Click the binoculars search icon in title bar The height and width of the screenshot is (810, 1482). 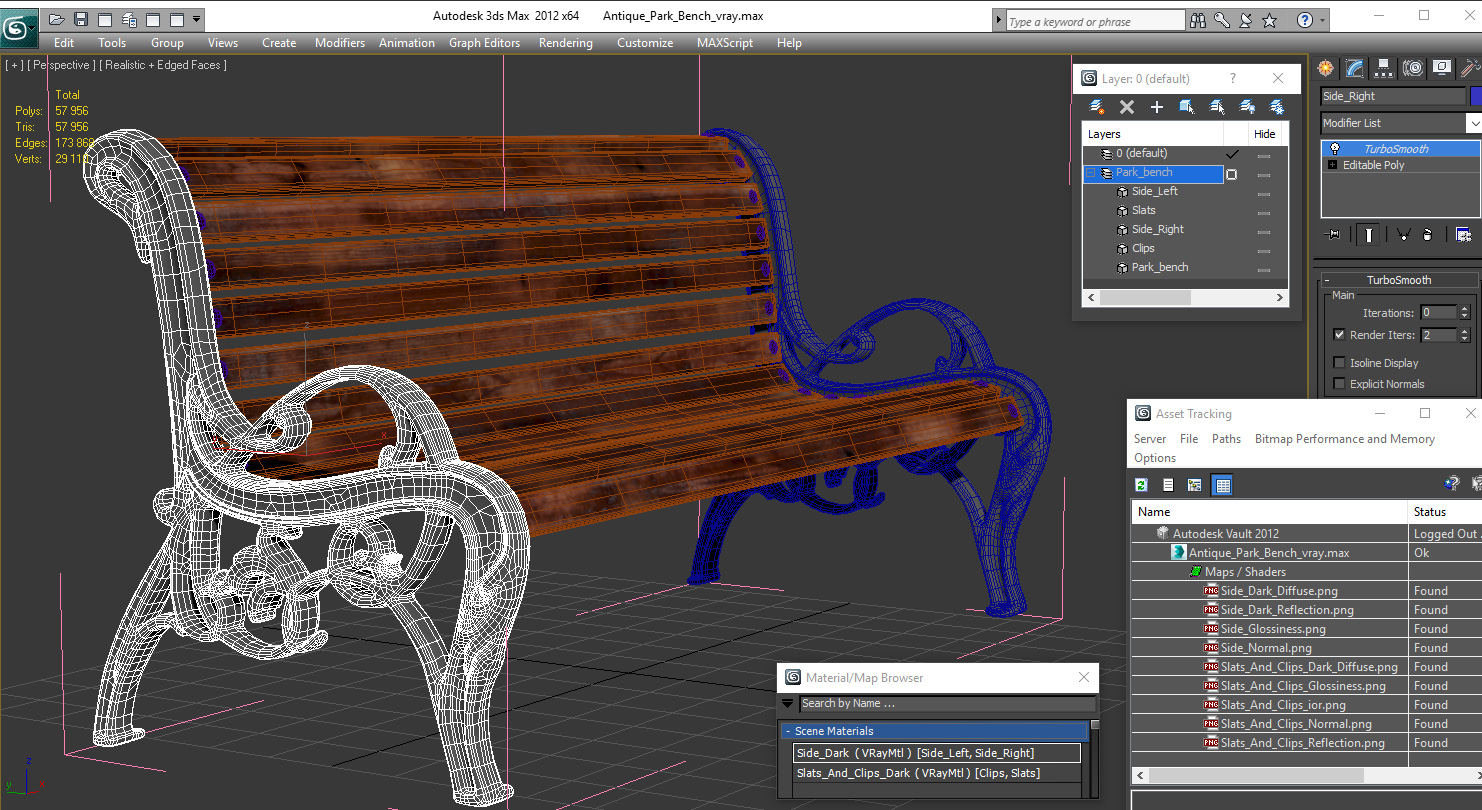coord(1198,20)
